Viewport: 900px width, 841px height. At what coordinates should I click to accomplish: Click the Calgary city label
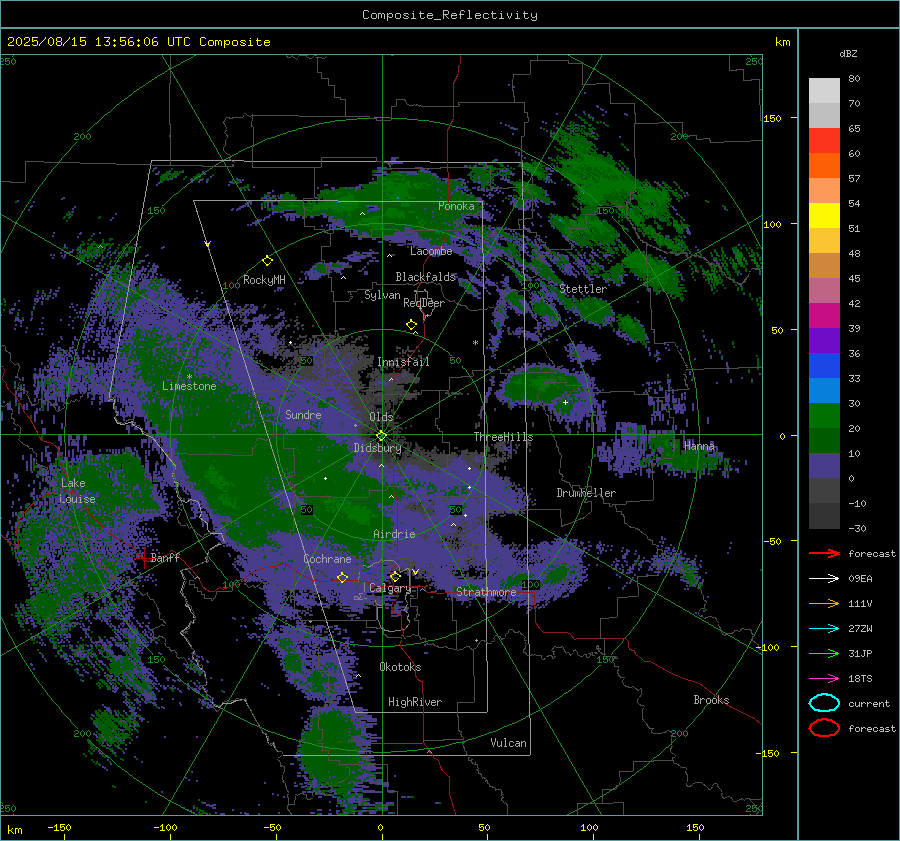(390, 588)
